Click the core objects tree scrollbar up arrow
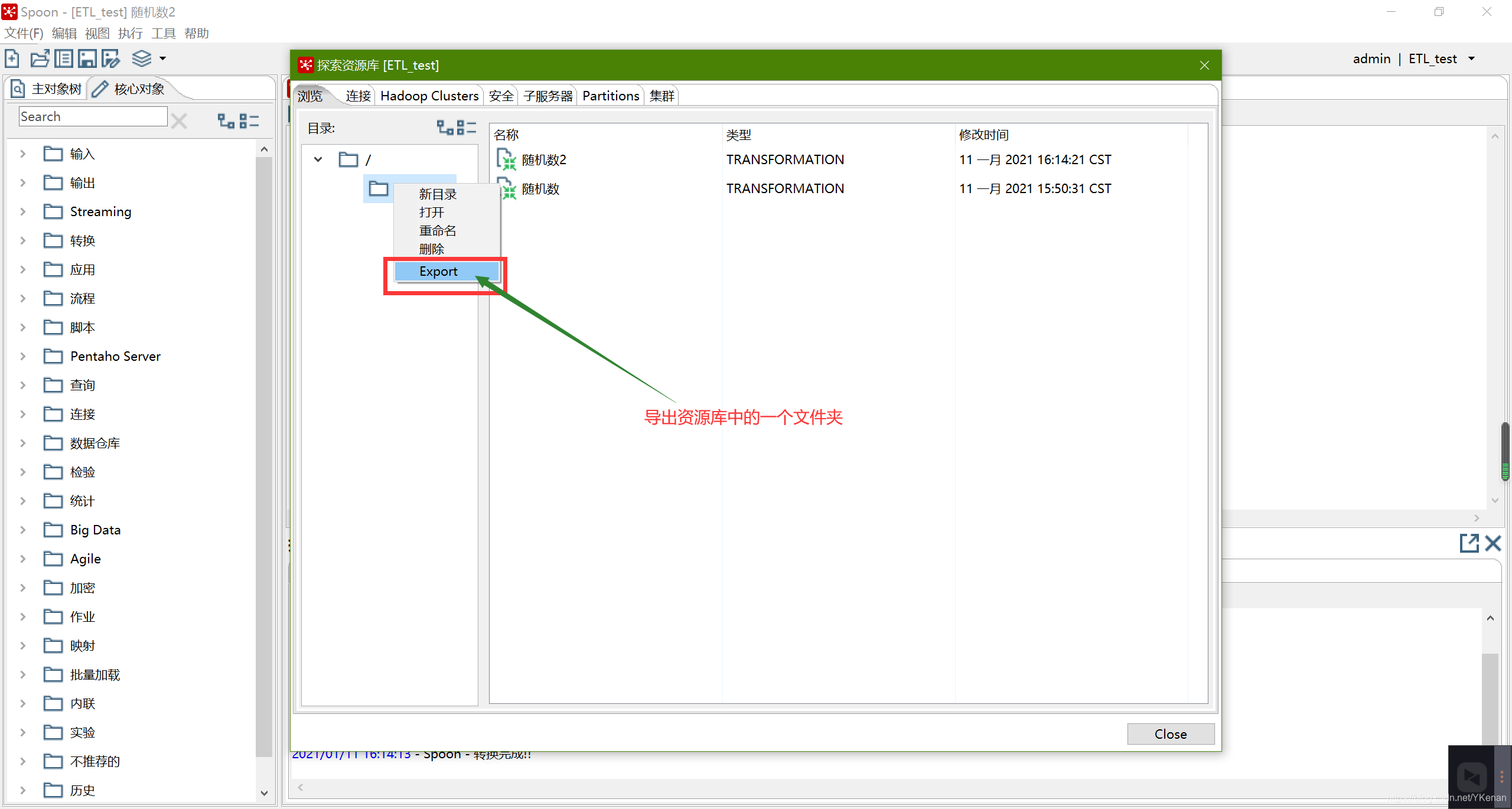Viewport: 1512px width, 809px height. (x=264, y=149)
